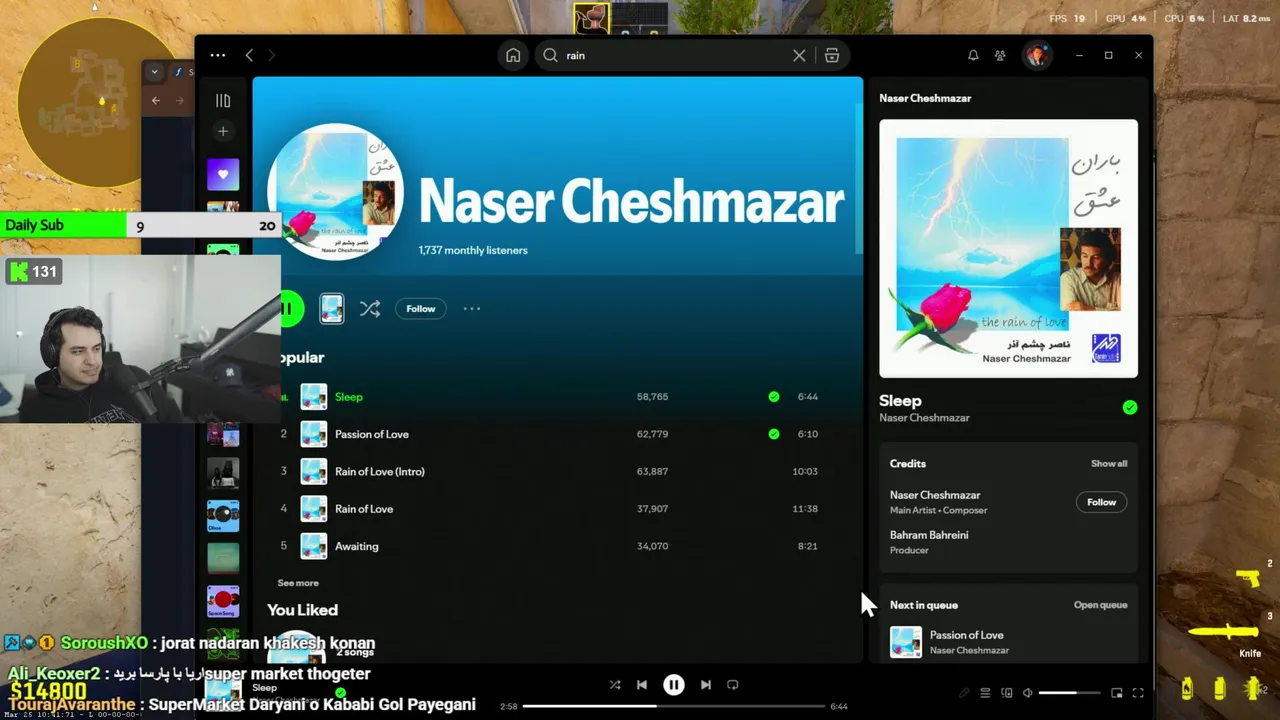Toggle repeat in the player bar
Image resolution: width=1280 pixels, height=720 pixels.
pyautogui.click(x=733, y=685)
